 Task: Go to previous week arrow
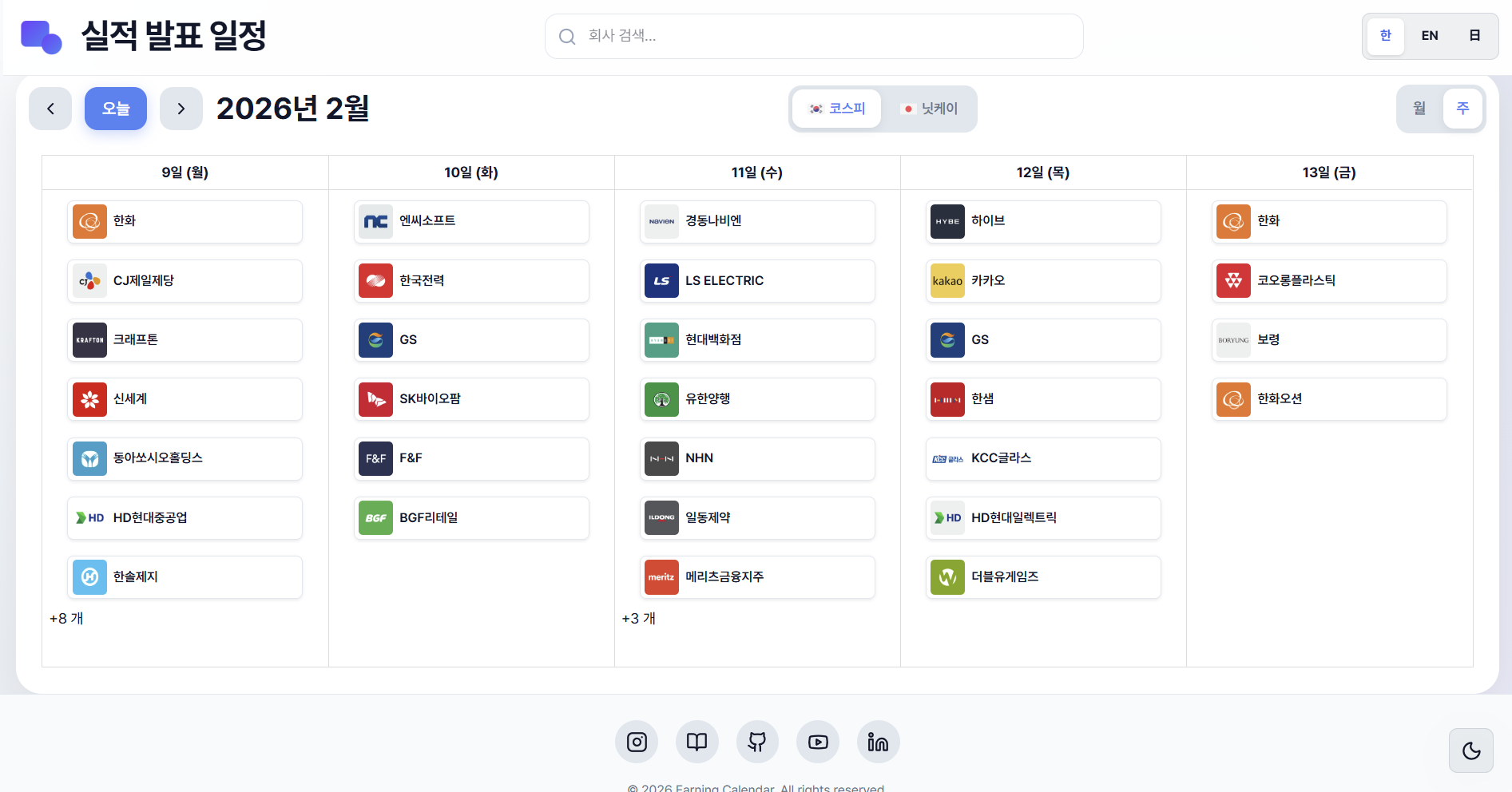pyautogui.click(x=50, y=109)
